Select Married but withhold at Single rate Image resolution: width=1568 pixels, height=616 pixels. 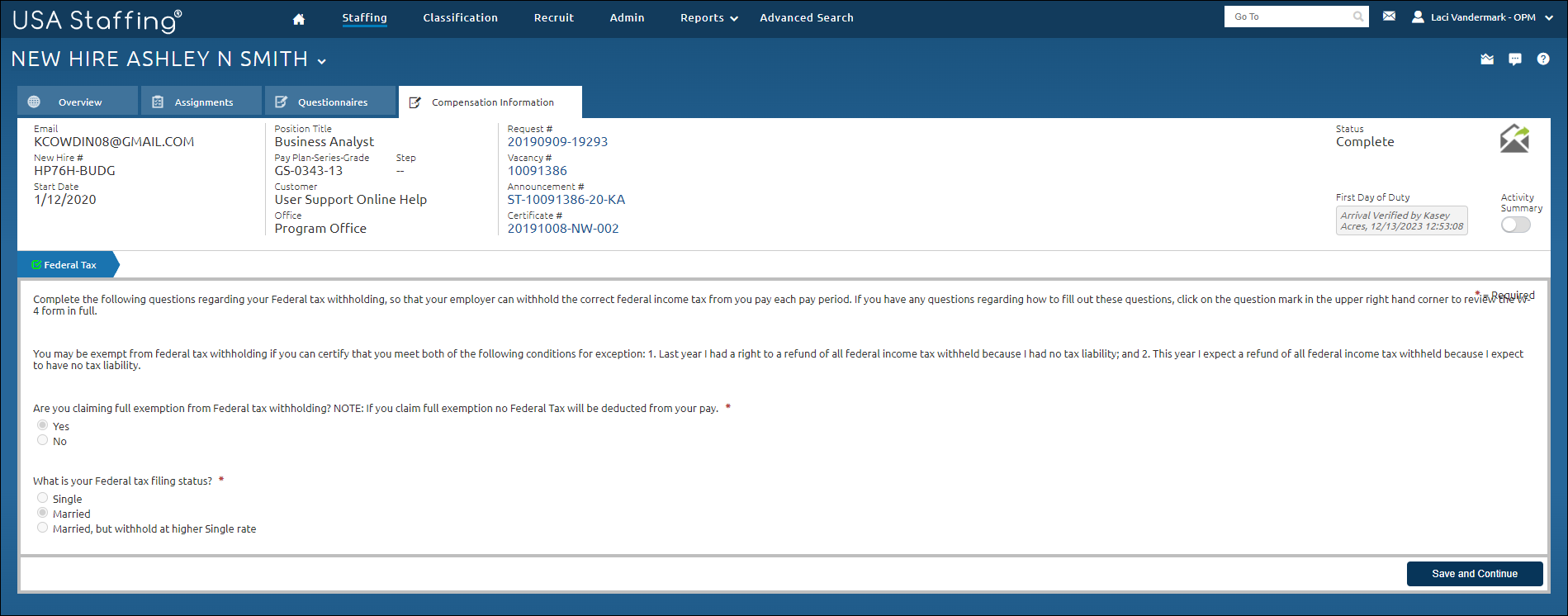(42, 528)
